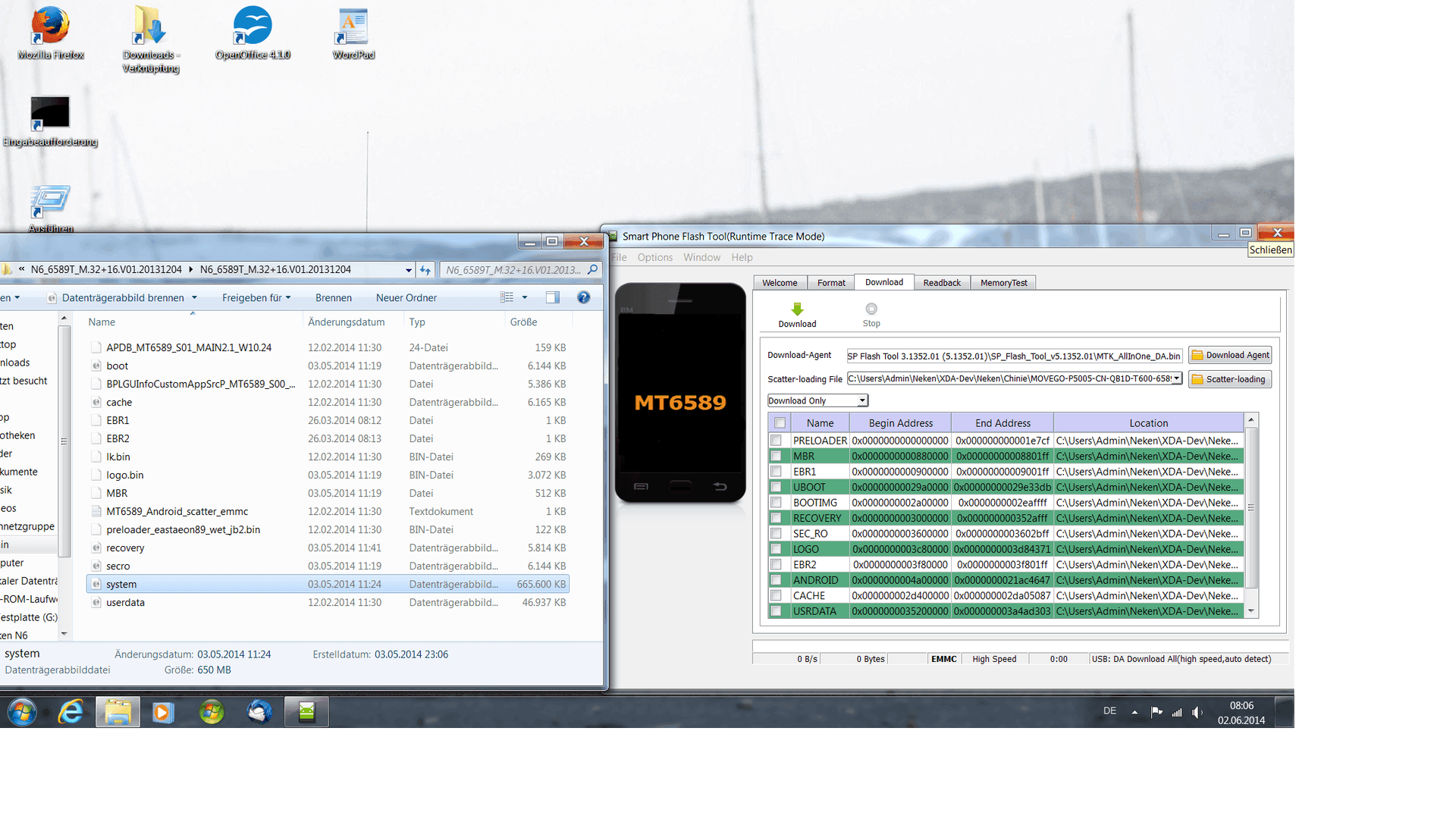Toggle the Explorer preview pane icon
Viewport: 1456px width, 819px height.
[x=553, y=297]
